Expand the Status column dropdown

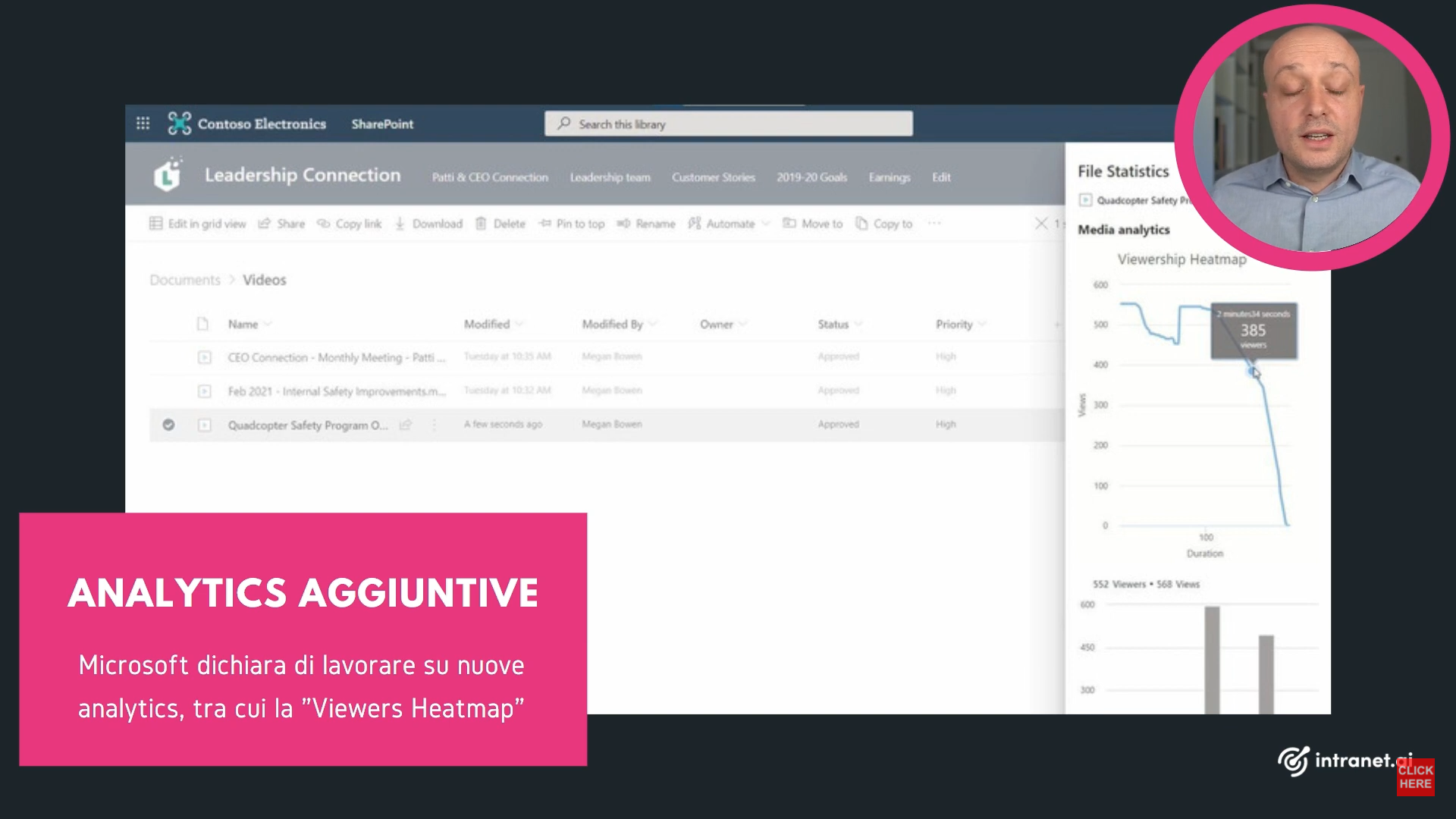coord(858,325)
